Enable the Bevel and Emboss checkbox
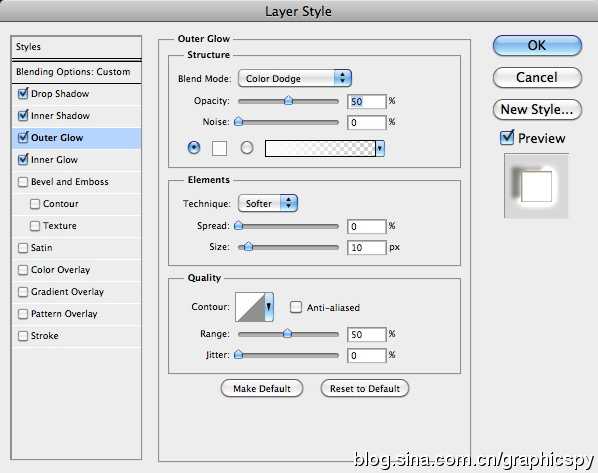Viewport: 598px width, 473px height. coord(23,182)
